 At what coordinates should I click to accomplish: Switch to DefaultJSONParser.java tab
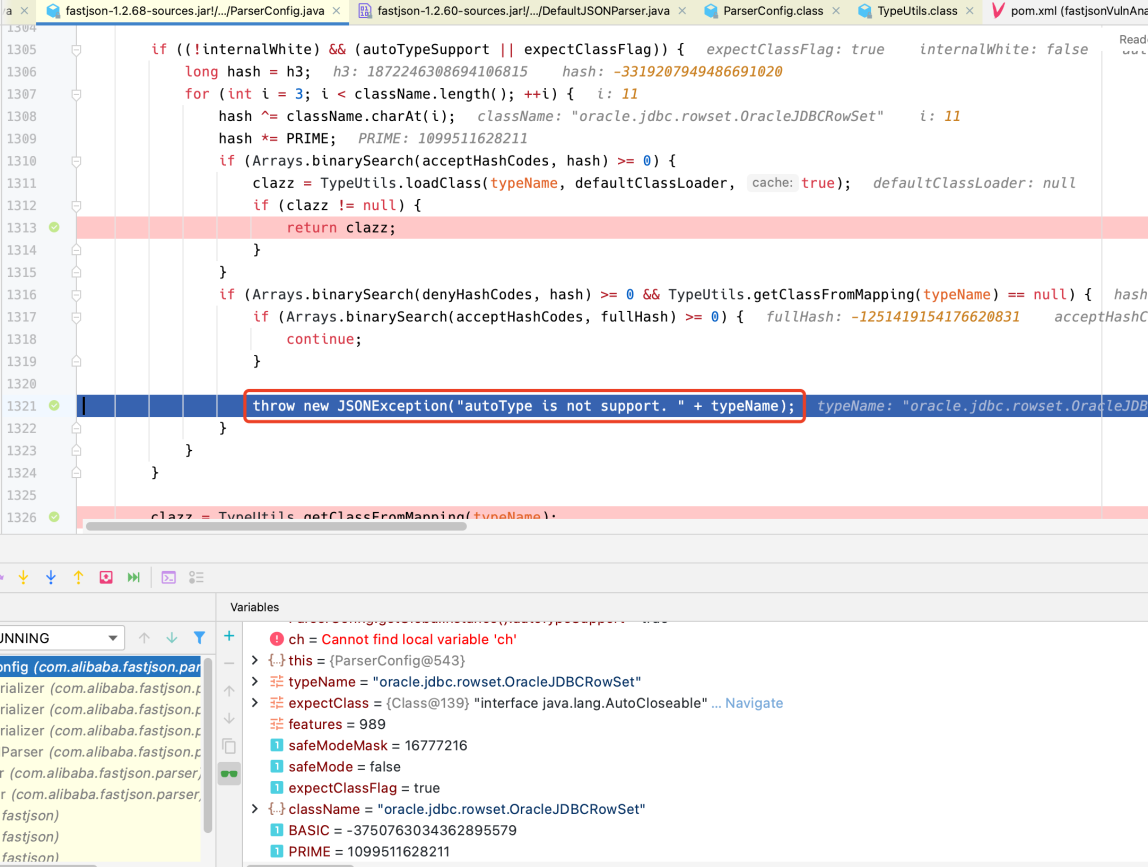523,11
